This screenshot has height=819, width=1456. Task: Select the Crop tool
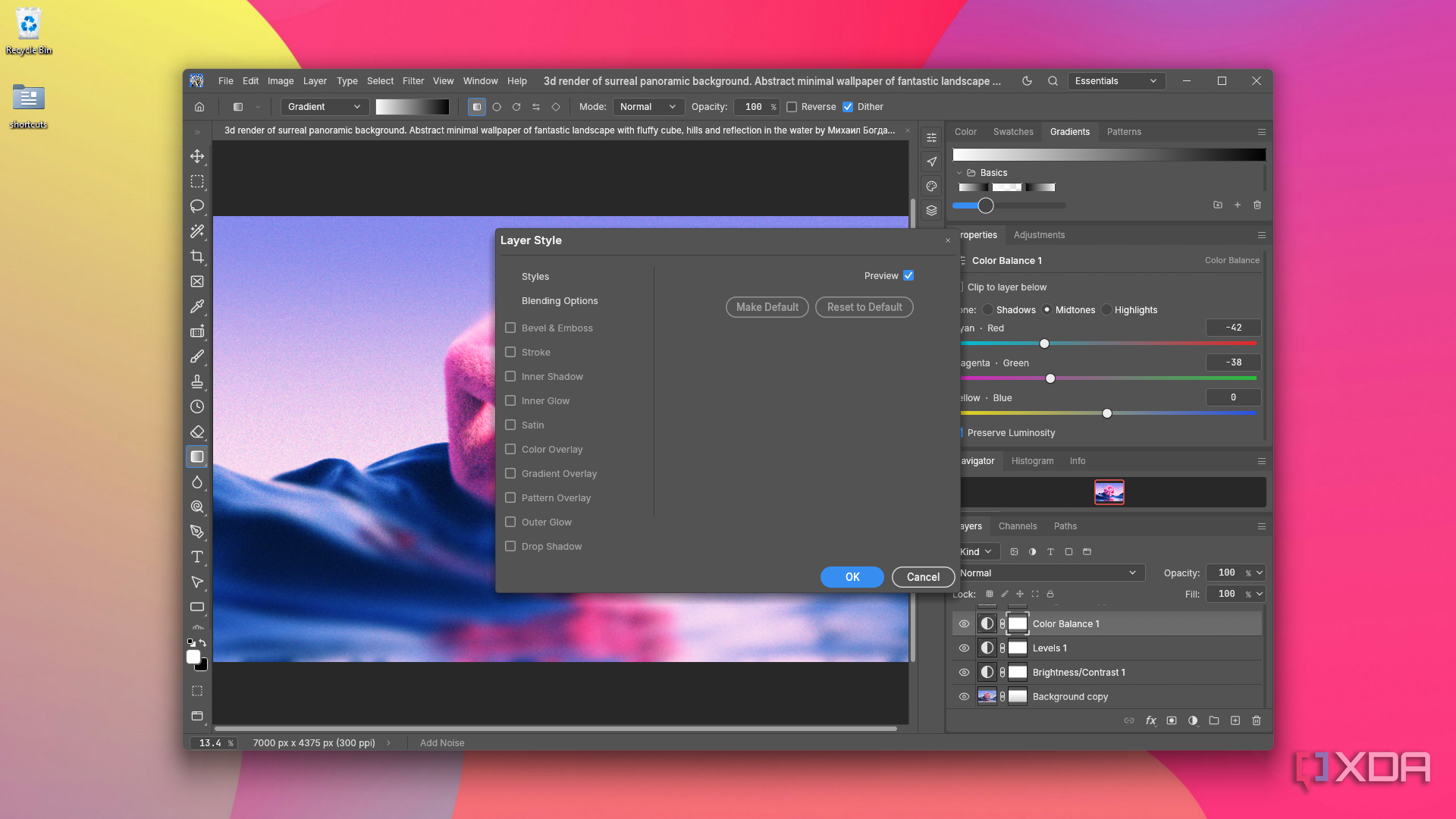coord(197,256)
